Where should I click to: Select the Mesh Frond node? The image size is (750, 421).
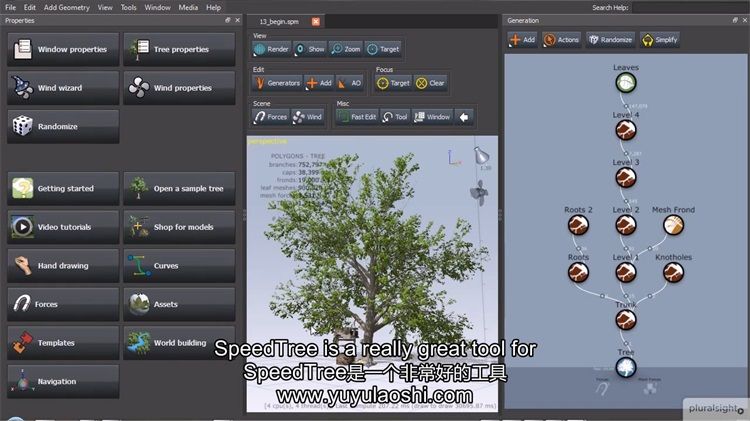(x=673, y=225)
